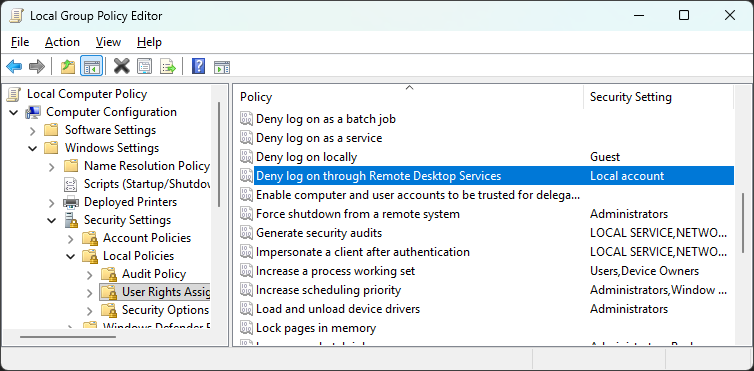Open the Action menu
This screenshot has width=754, height=371.
pos(63,42)
